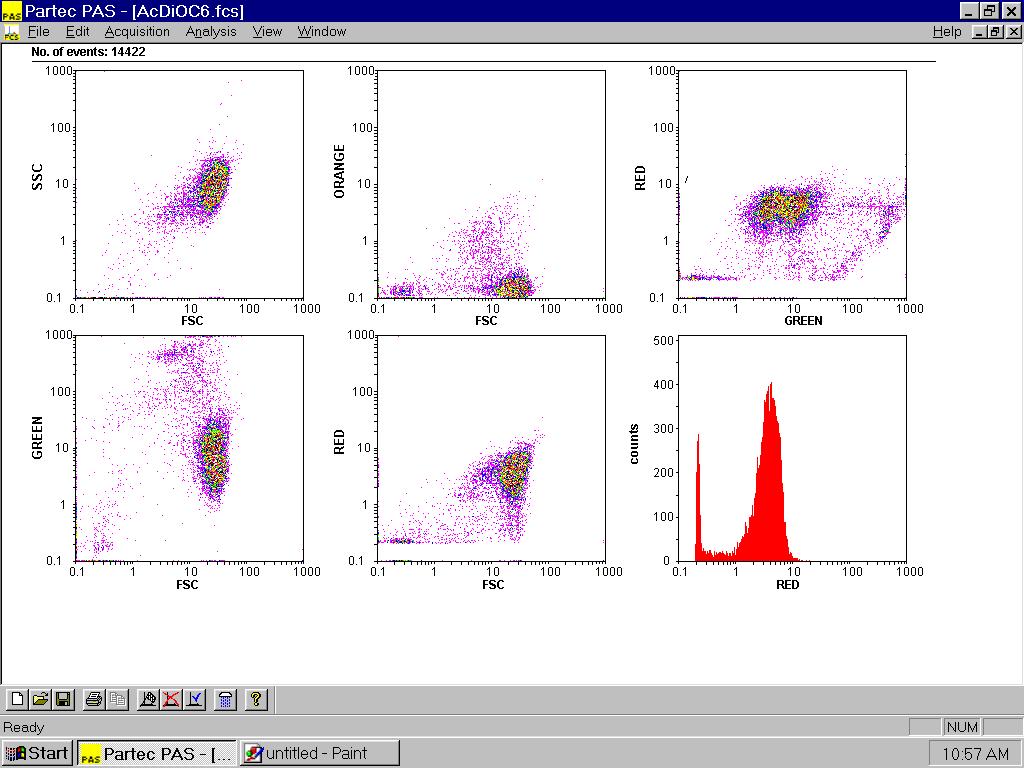Viewport: 1024px width, 768px height.
Task: Click the Save floppy disk icon
Action: pyautogui.click(x=62, y=700)
